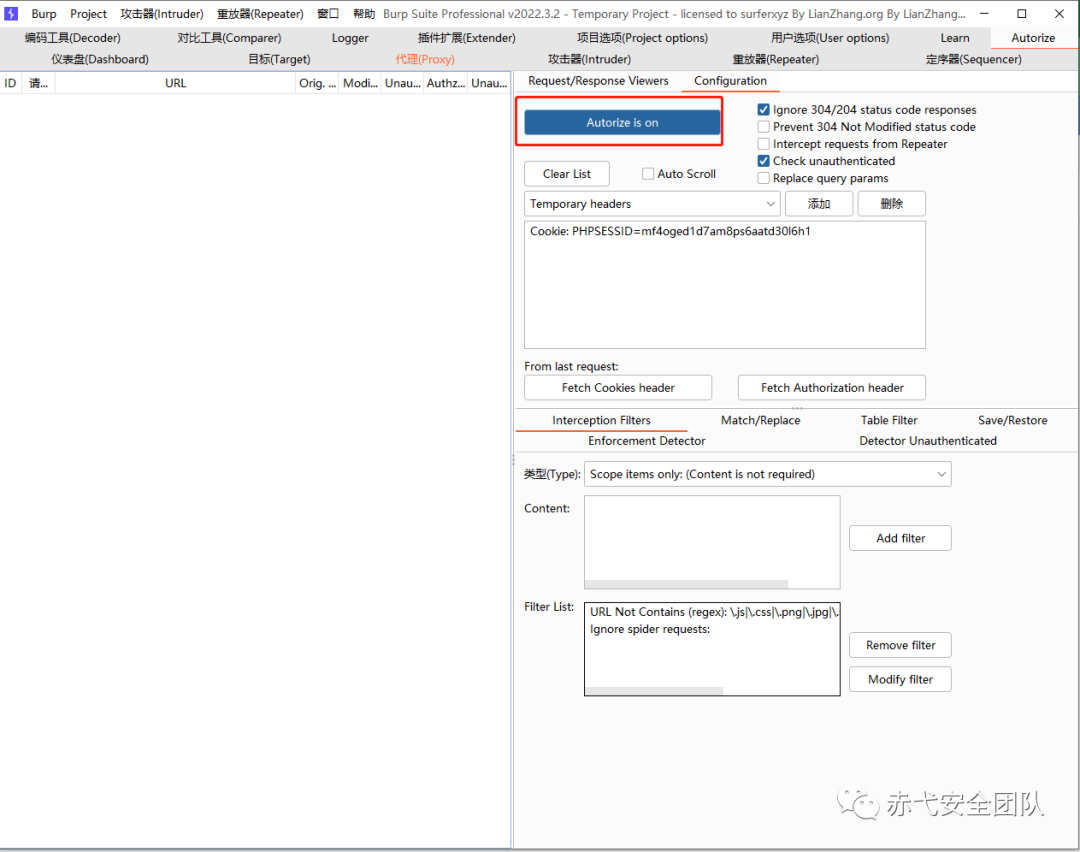Image resolution: width=1080 pixels, height=852 pixels.
Task: Switch to the 对比工具(Comparer) tab
Action: click(229, 38)
